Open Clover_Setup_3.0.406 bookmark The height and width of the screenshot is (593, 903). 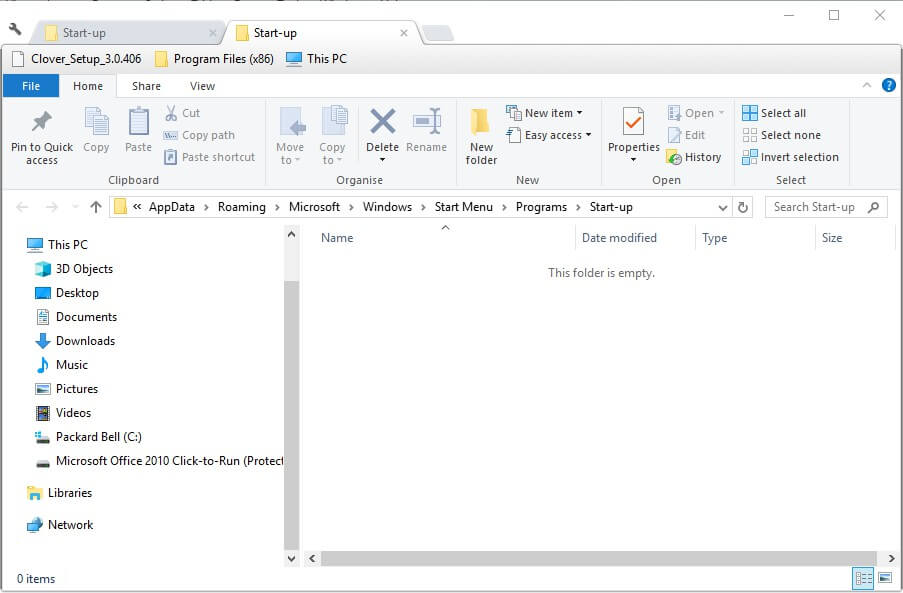(x=77, y=59)
